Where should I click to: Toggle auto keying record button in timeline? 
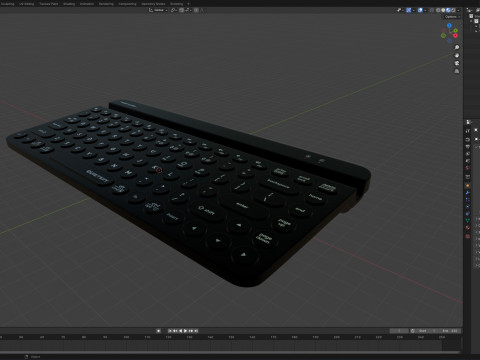point(158,331)
